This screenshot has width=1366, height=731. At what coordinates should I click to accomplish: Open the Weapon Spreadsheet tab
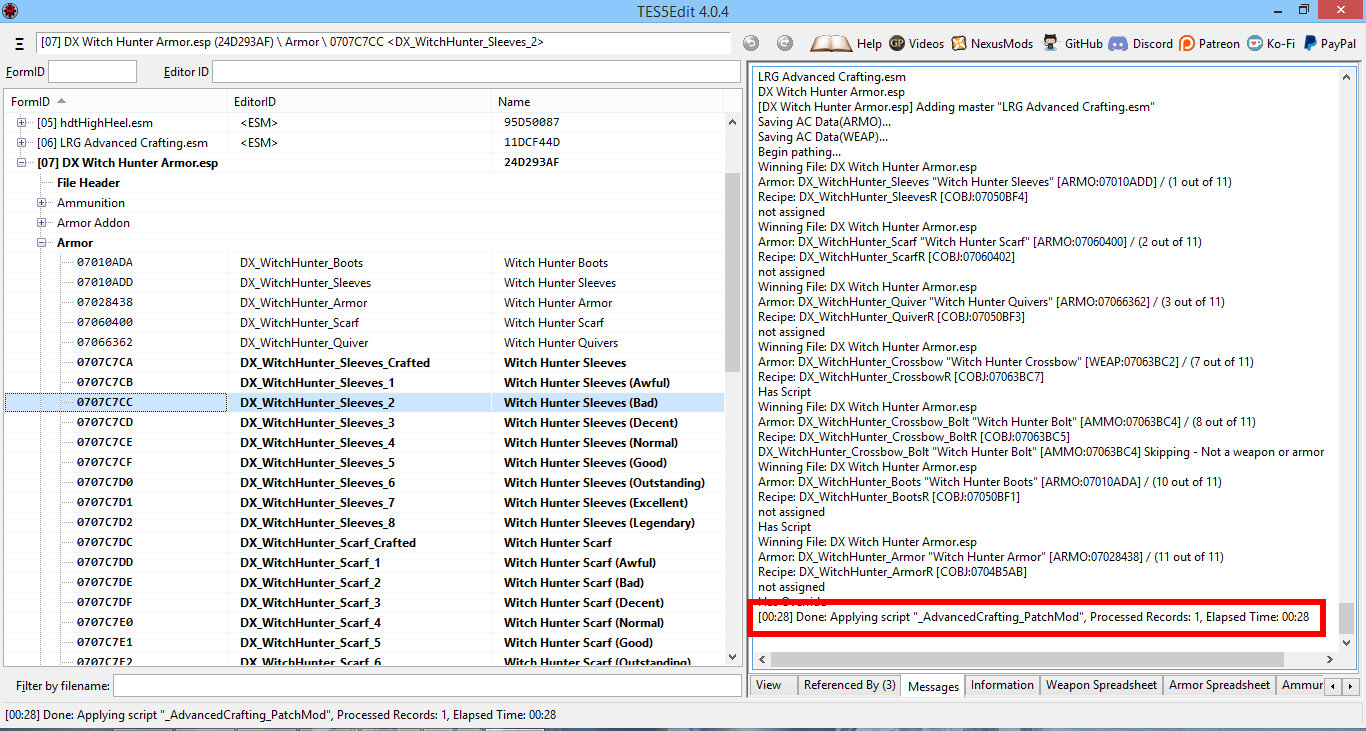tap(1101, 685)
